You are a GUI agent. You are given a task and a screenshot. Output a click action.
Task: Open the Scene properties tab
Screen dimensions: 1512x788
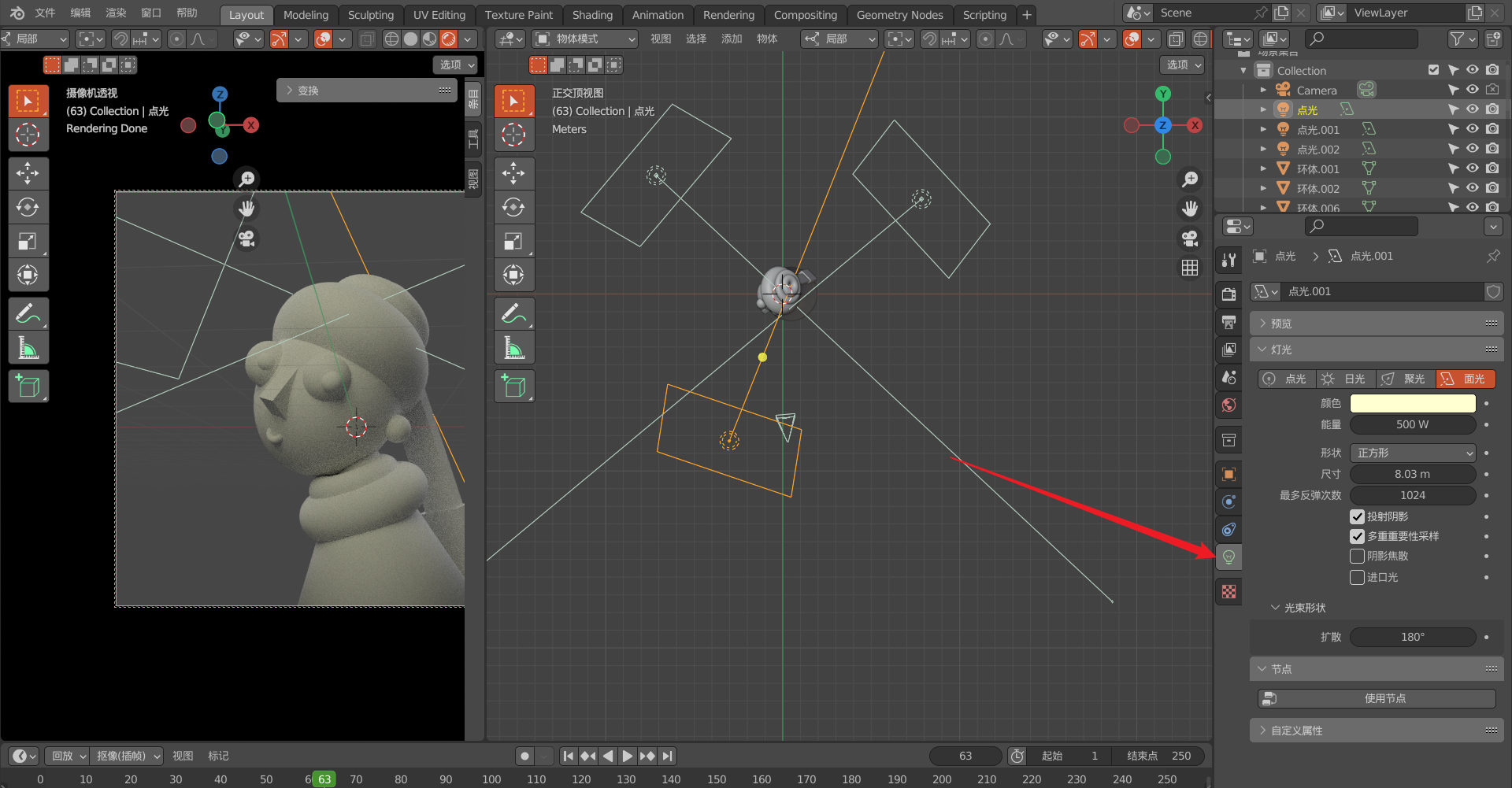(1228, 377)
